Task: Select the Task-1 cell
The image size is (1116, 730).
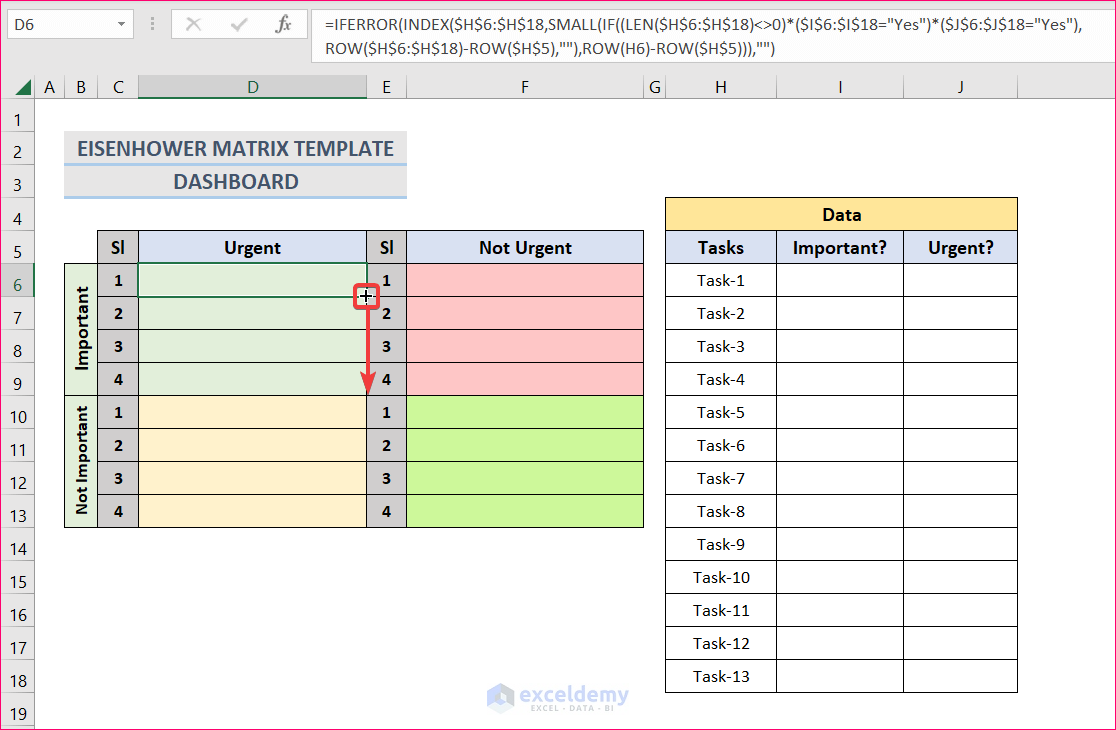Action: pyautogui.click(x=721, y=280)
